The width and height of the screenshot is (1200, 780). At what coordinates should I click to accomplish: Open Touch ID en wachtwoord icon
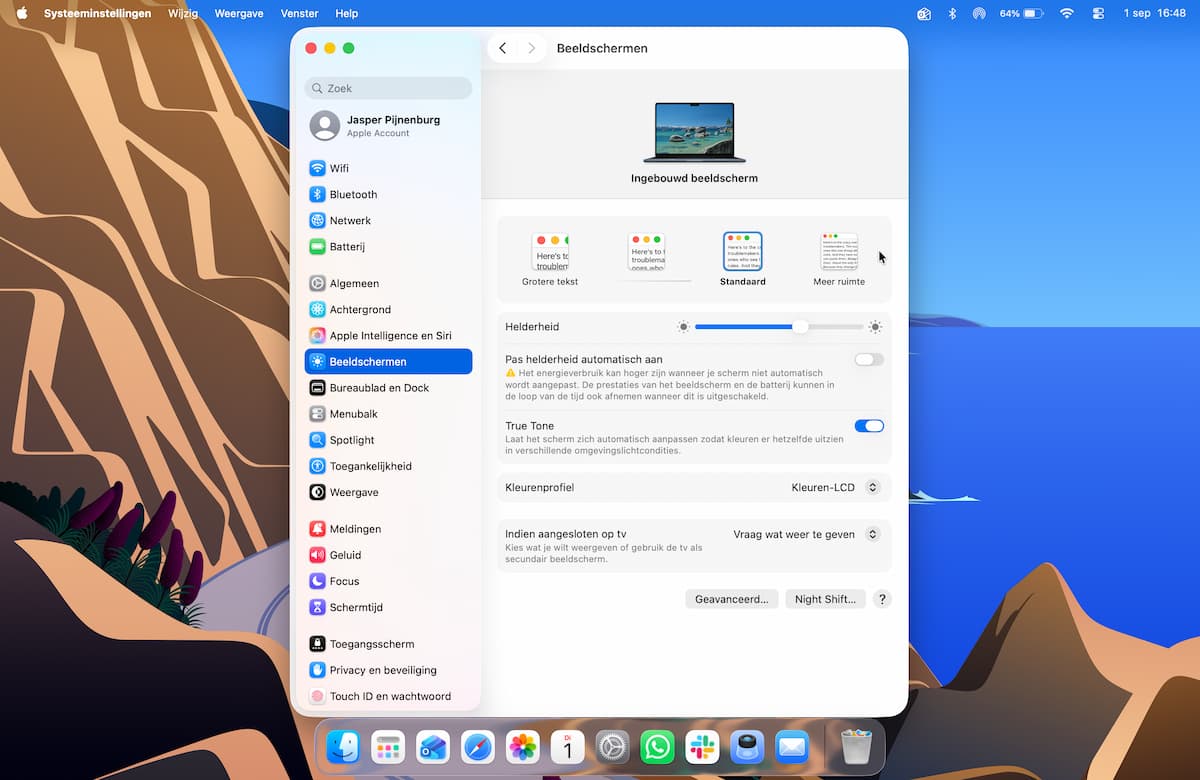pyautogui.click(x=317, y=696)
